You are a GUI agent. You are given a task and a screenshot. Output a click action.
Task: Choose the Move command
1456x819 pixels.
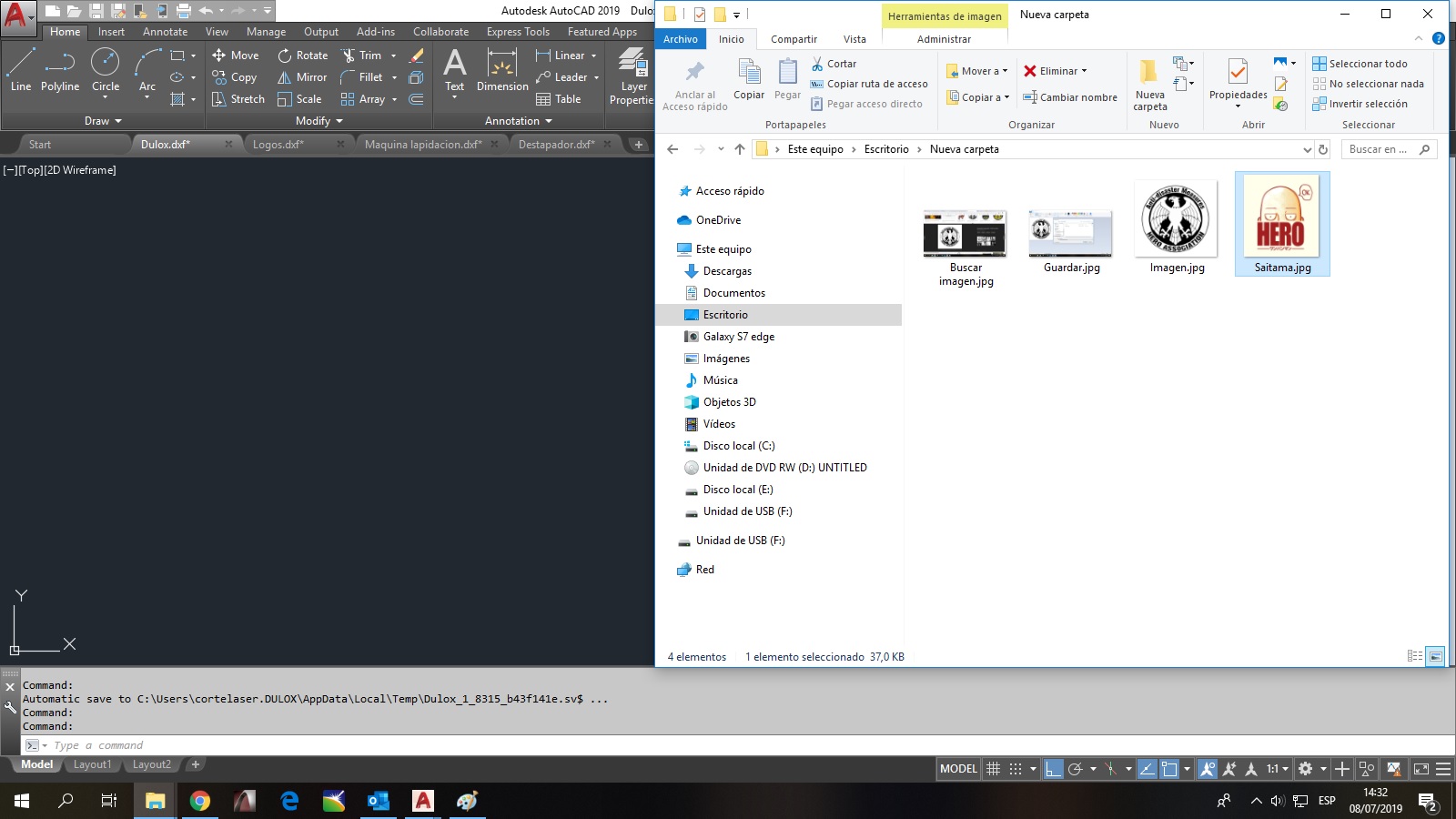[236, 56]
